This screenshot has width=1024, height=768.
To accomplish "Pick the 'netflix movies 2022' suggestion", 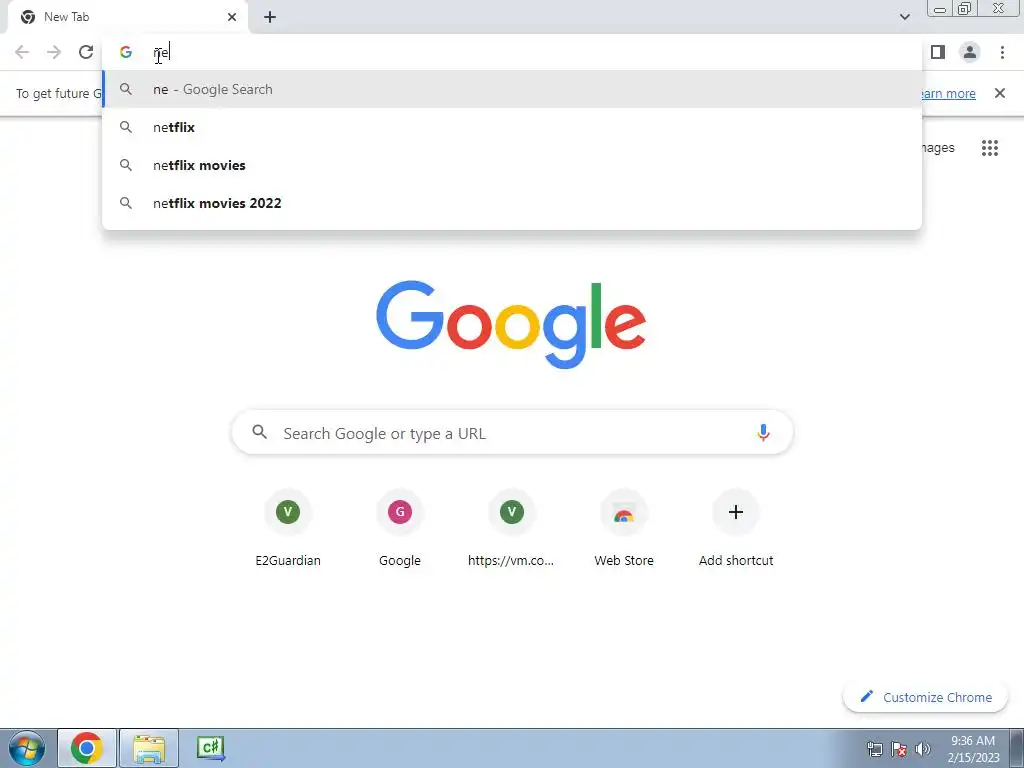I will pyautogui.click(x=512, y=203).
